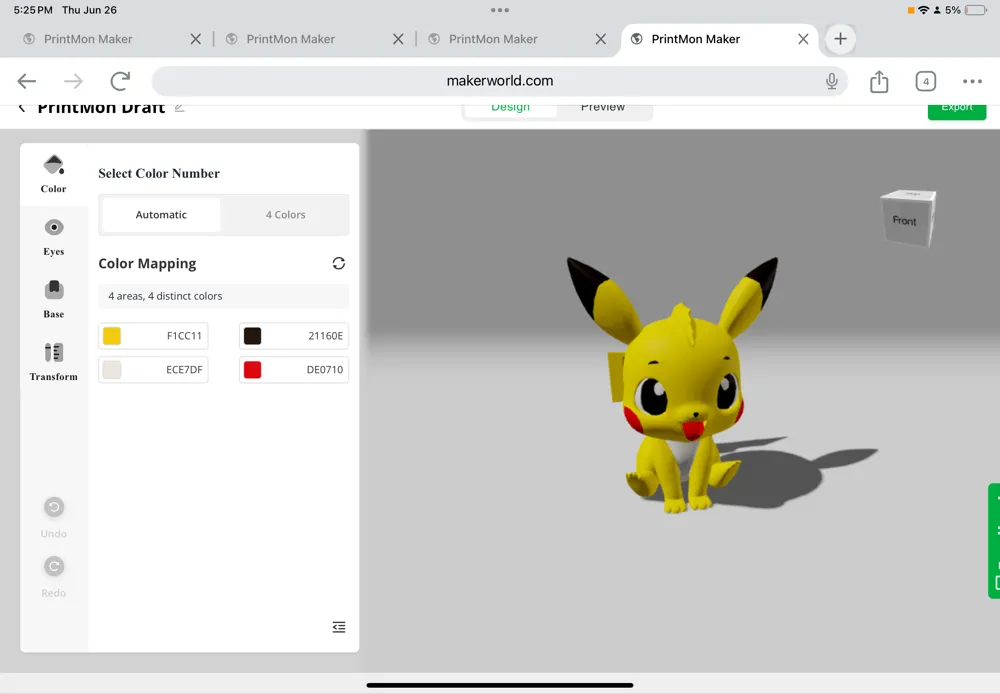The image size is (1000, 694).
Task: Open the green side tab at right edge
Action: [x=994, y=541]
